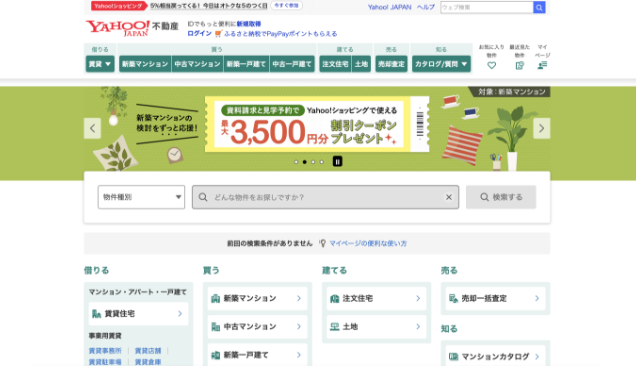This screenshot has height=366, width=636.
Task: Click the Yahoo! JAPAN top link
Action: click(389, 7)
